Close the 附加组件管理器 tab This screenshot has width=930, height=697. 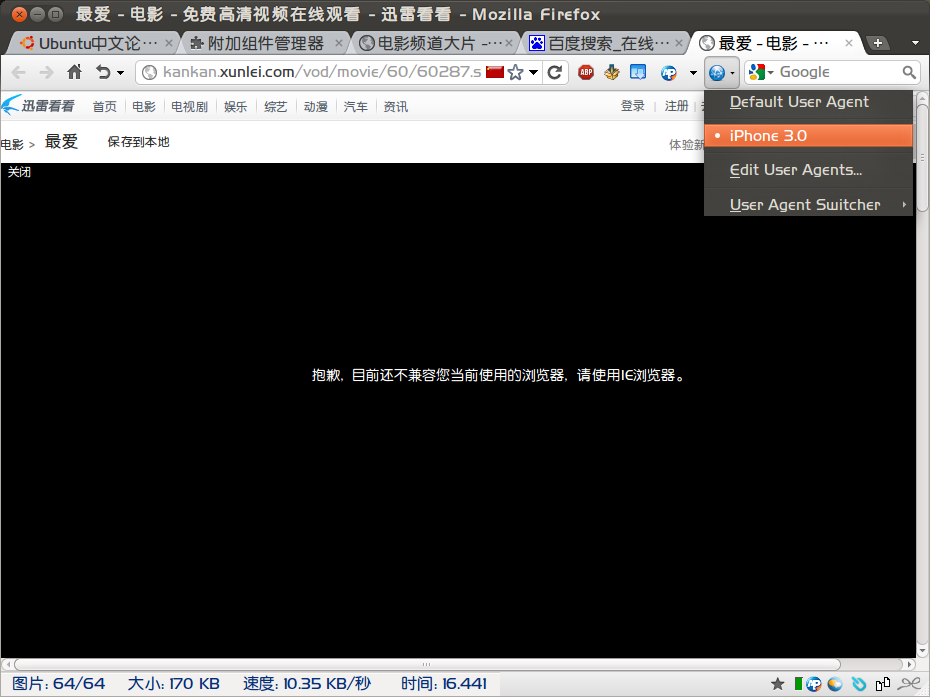pos(339,43)
